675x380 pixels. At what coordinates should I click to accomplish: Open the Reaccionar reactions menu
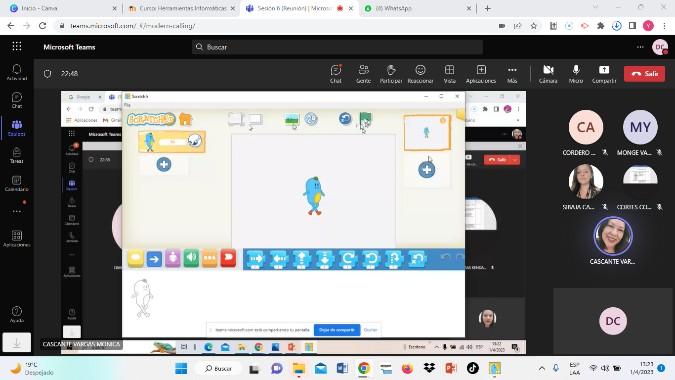coord(420,74)
